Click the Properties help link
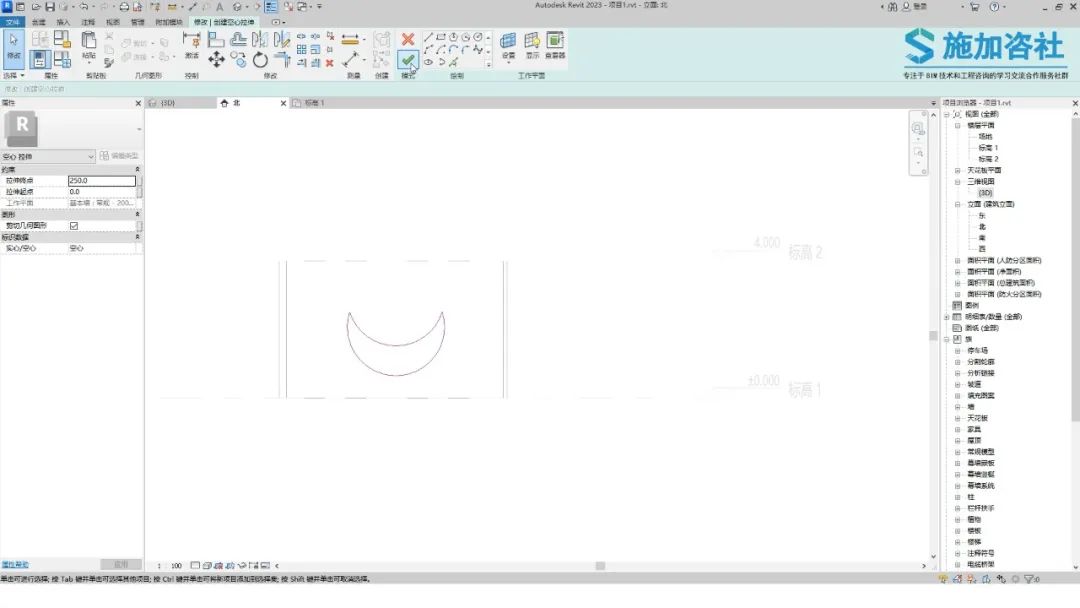1080x608 pixels. tap(15, 565)
